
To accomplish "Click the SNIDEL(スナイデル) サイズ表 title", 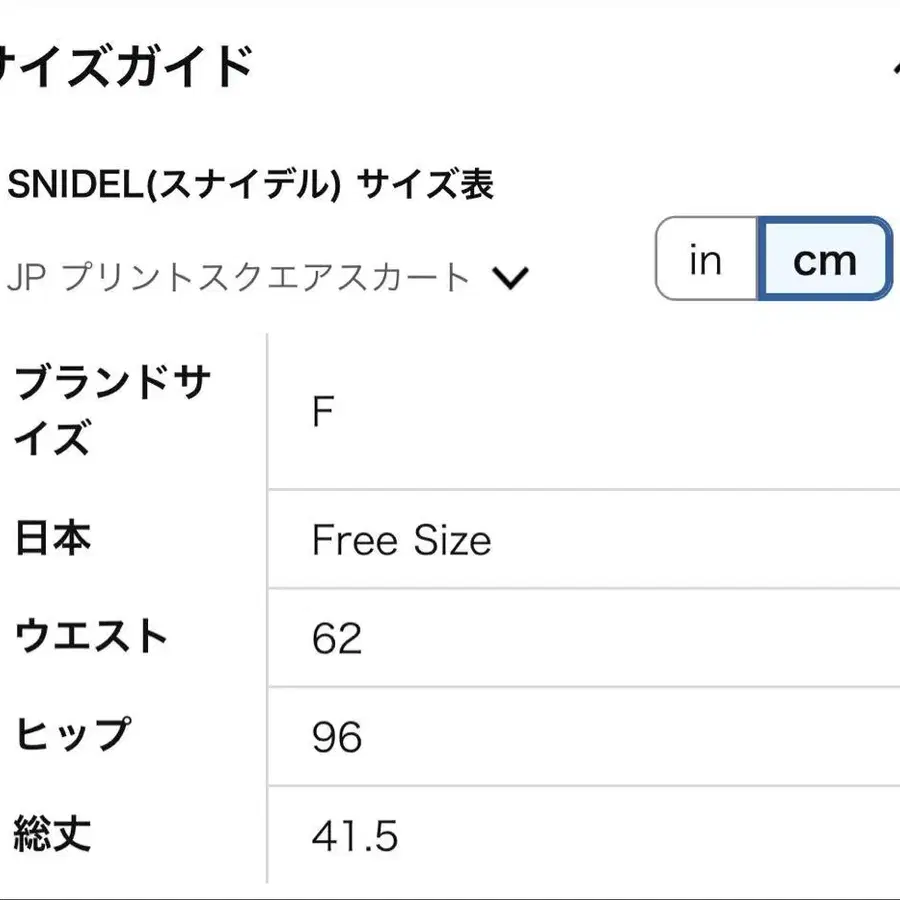I will [250, 185].
